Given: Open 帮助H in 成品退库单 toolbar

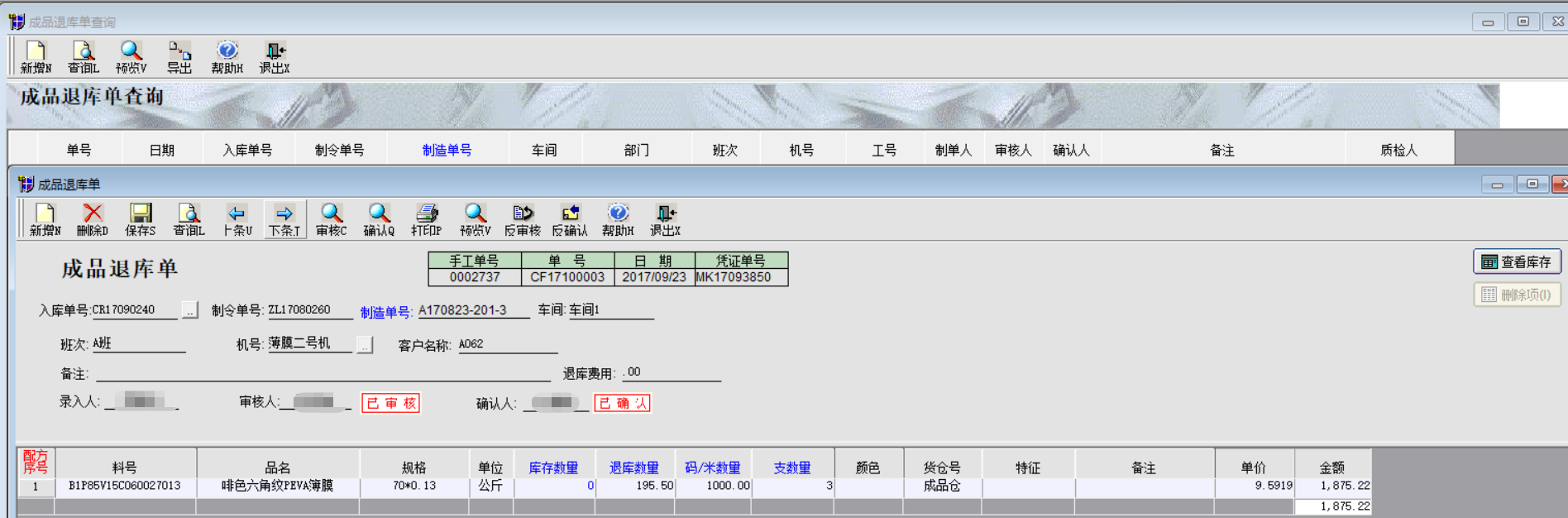Looking at the screenshot, I should point(618,220).
